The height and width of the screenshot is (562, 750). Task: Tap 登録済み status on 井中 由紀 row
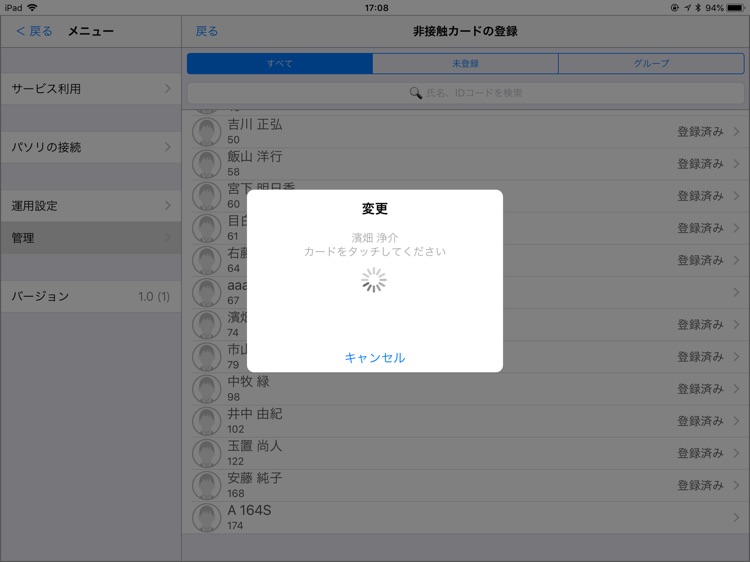click(700, 421)
